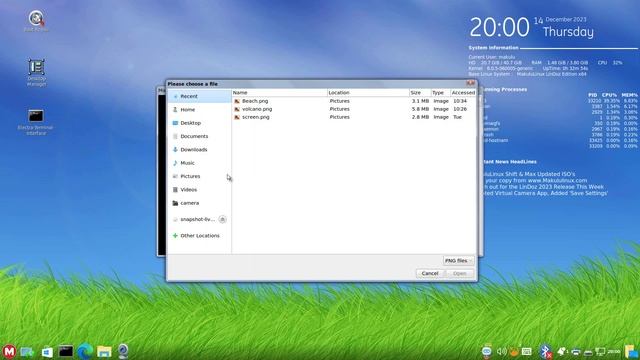Sort by the Type column header

[x=440, y=93]
